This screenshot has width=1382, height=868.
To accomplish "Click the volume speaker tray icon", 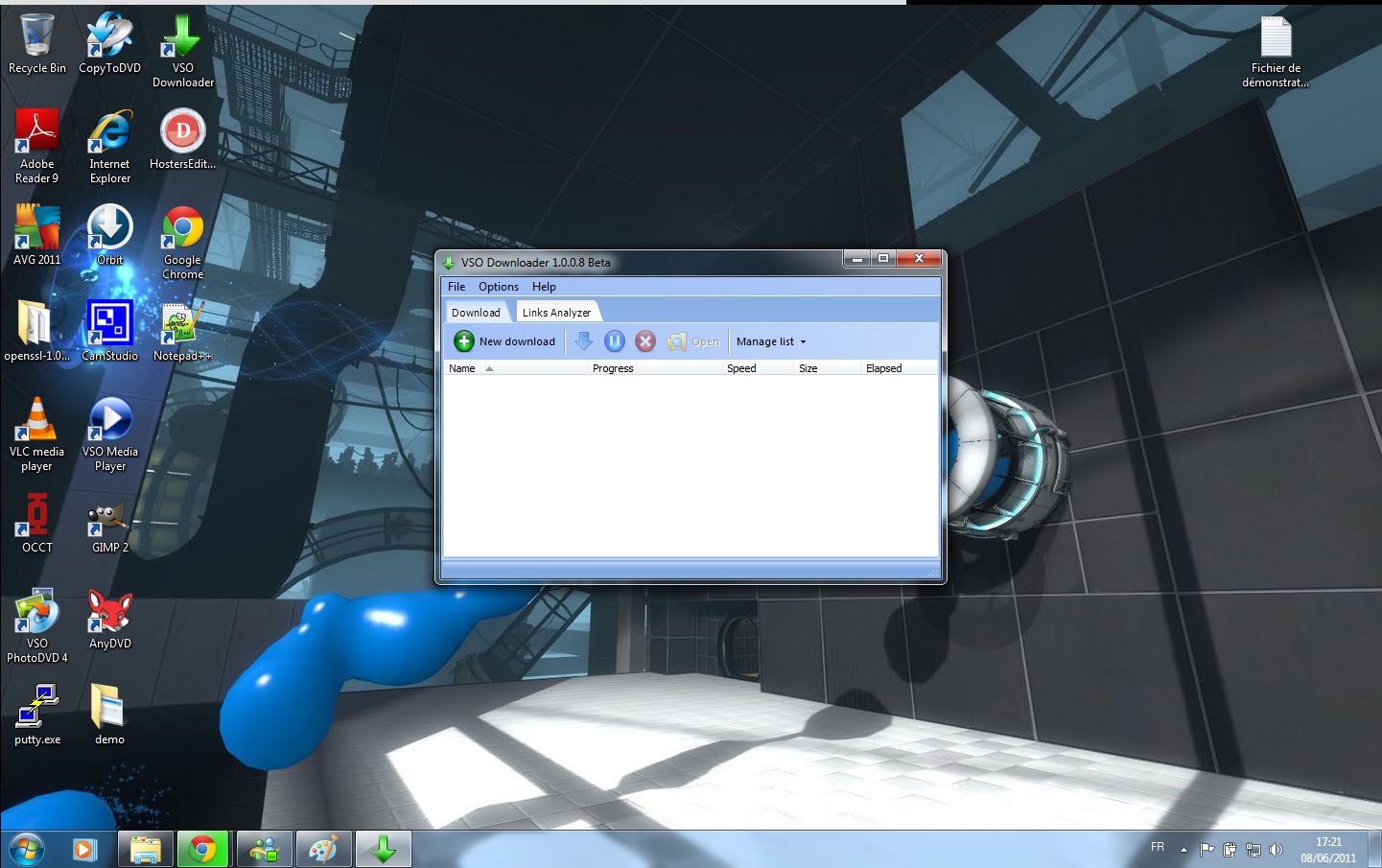I will click(1276, 850).
